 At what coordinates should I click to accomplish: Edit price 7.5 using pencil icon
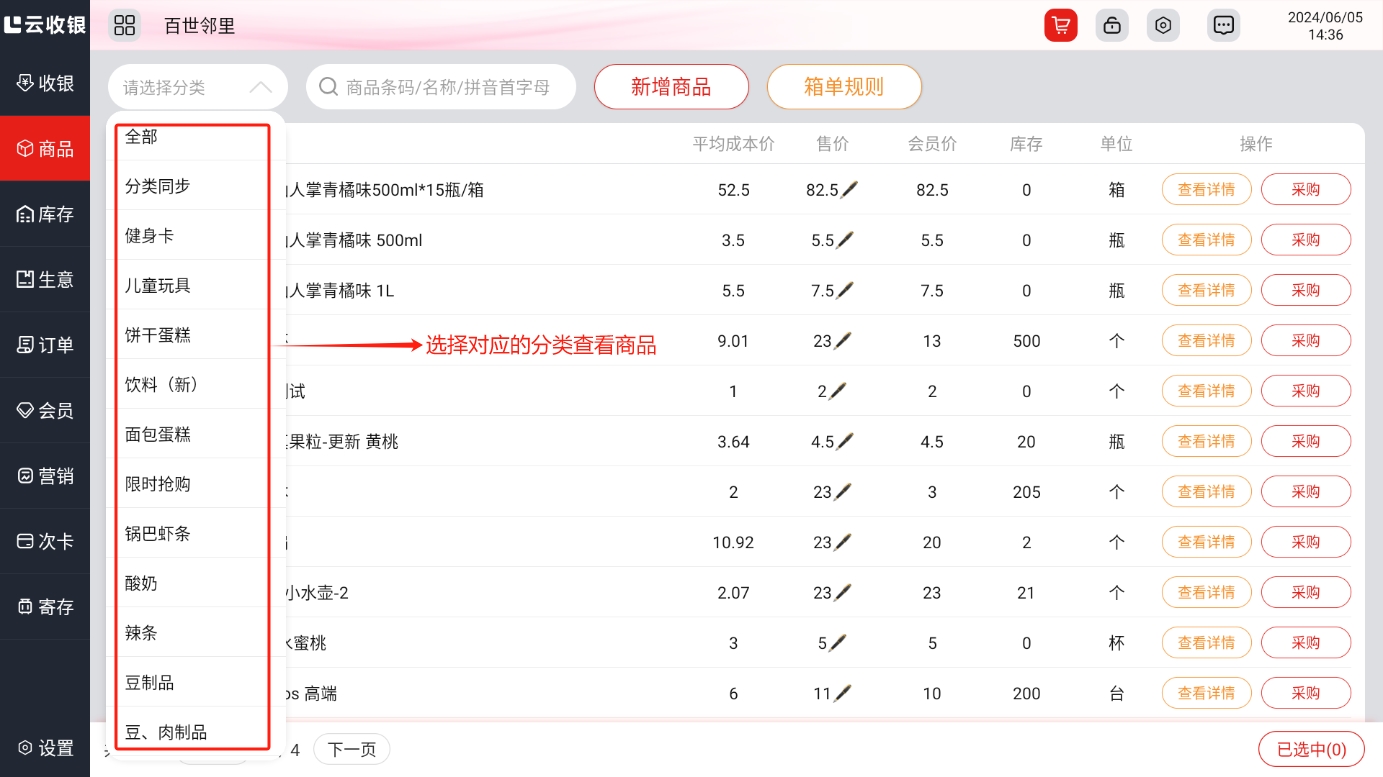(844, 290)
